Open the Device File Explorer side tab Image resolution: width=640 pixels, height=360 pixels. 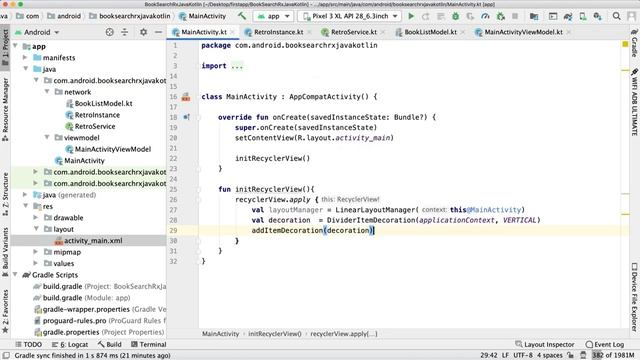click(x=634, y=297)
